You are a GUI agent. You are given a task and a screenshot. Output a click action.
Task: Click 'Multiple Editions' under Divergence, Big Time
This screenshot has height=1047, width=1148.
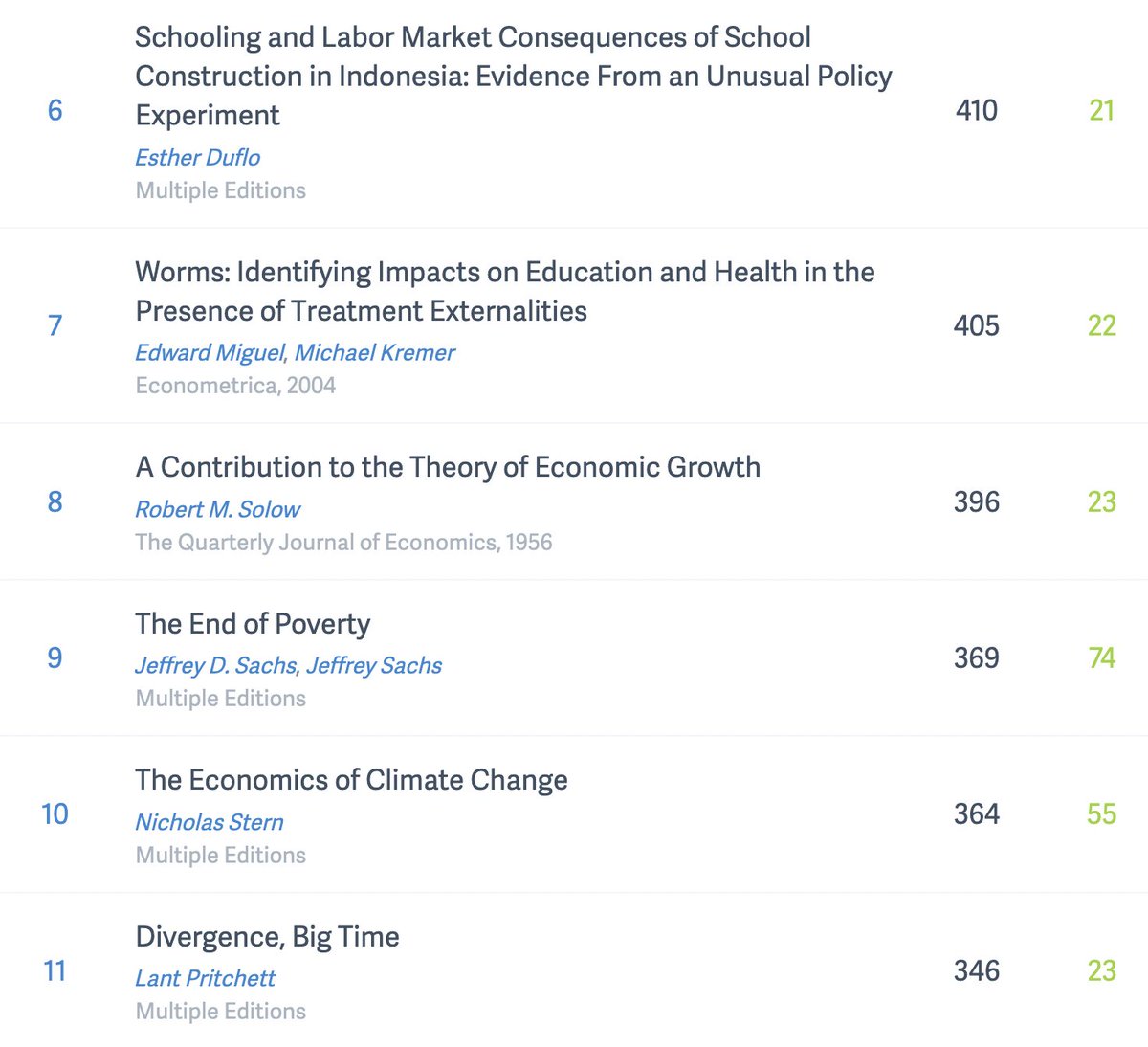coord(220,1011)
